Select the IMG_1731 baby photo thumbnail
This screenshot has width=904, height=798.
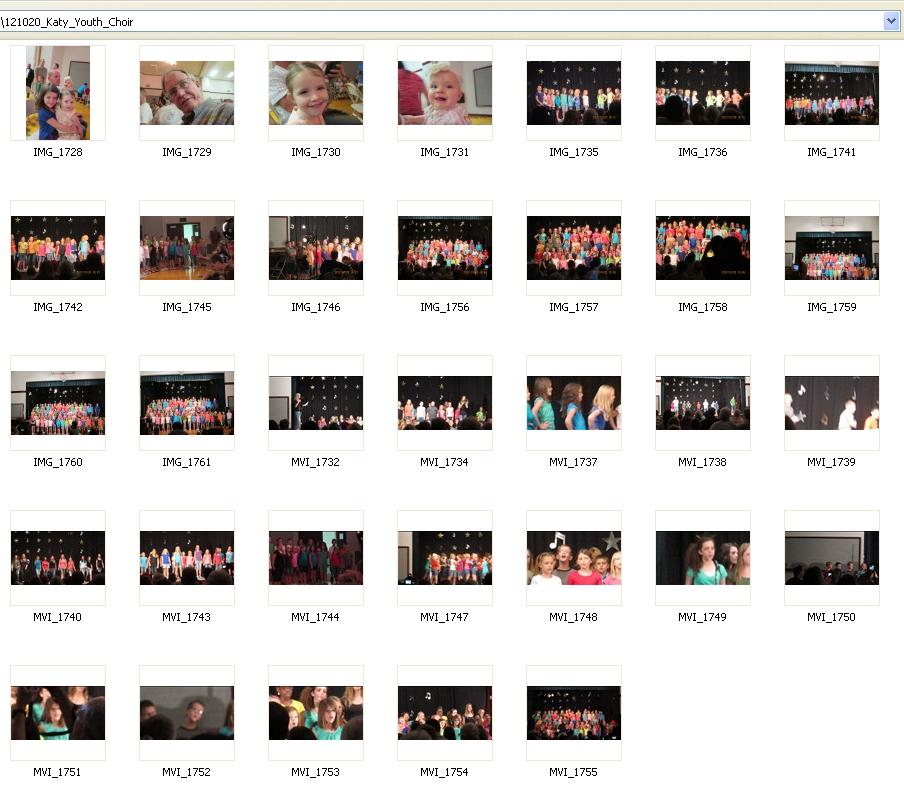[445, 93]
